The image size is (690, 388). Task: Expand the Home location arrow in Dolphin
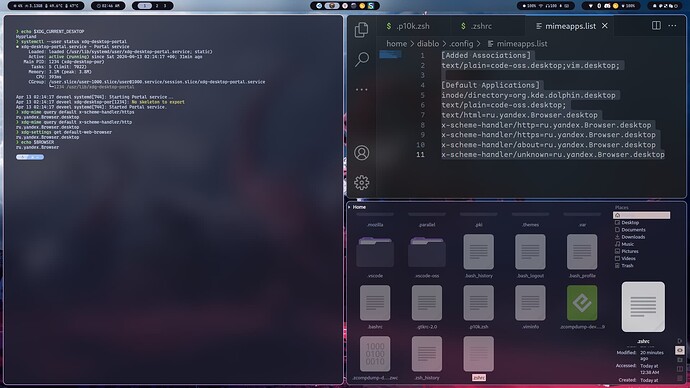point(349,207)
